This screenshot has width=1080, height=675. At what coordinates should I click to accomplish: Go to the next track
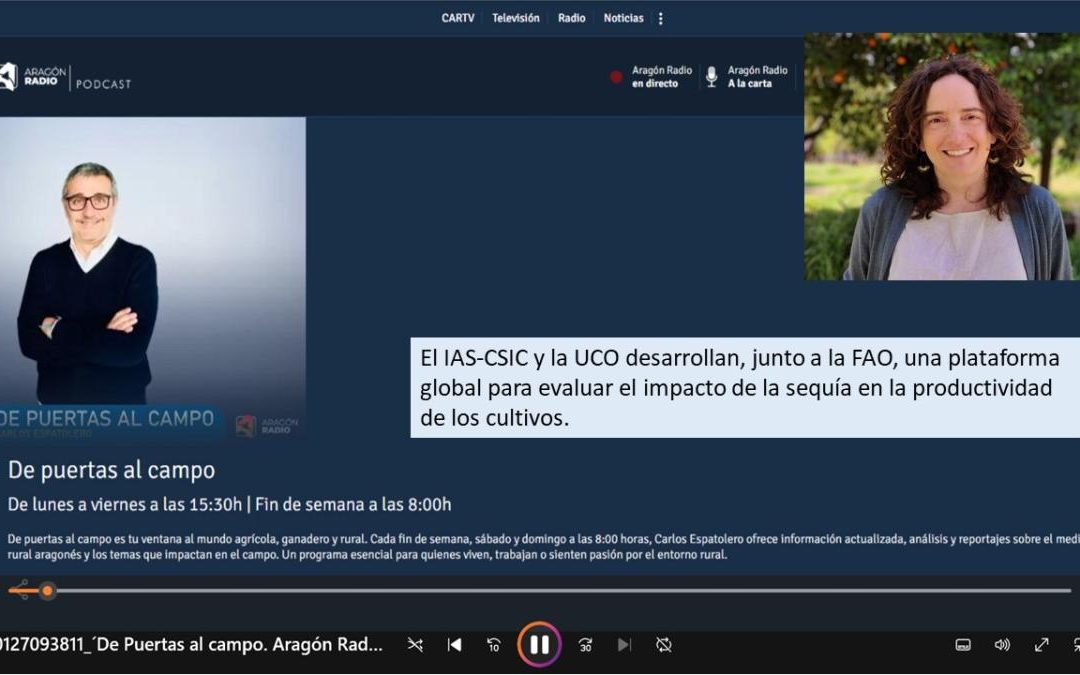[624, 645]
